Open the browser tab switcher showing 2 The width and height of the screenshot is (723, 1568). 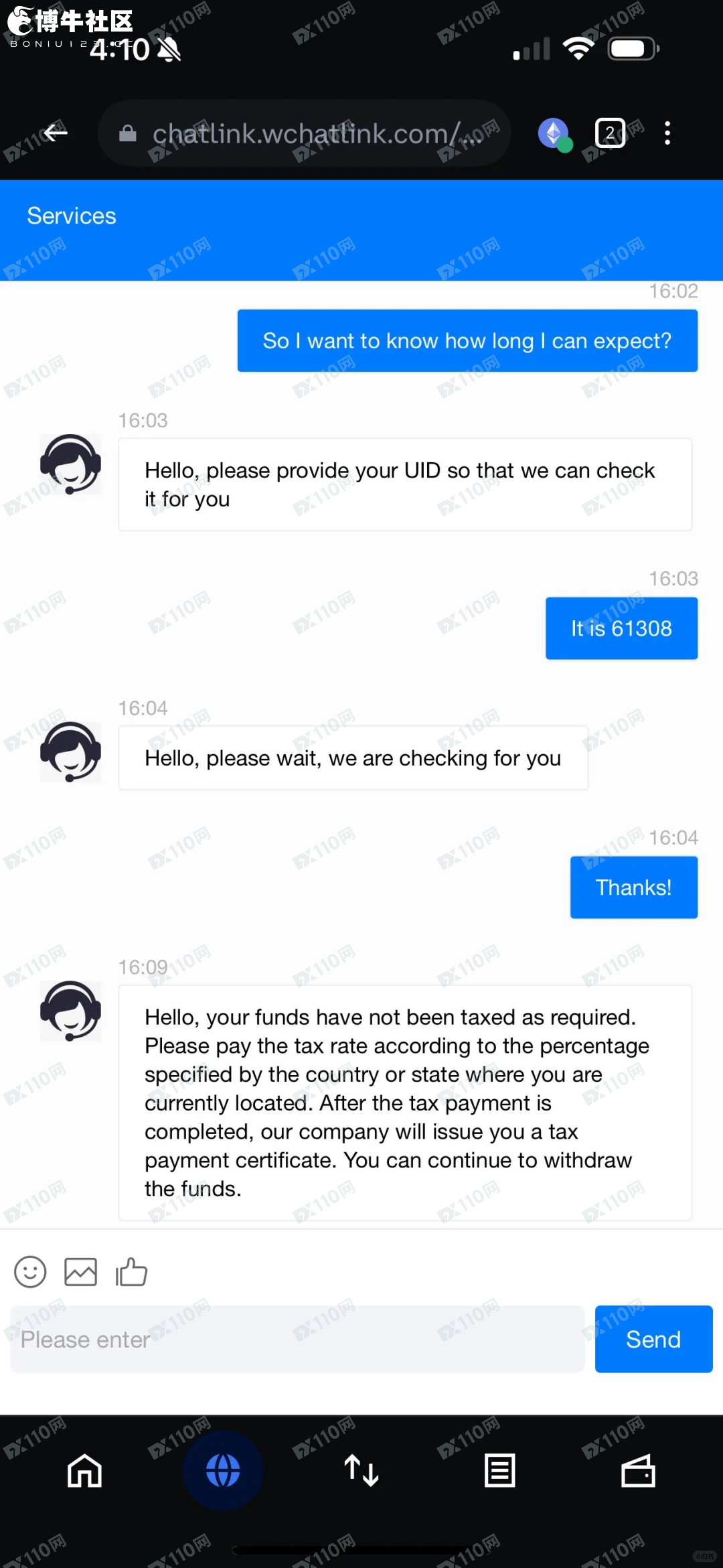click(610, 133)
